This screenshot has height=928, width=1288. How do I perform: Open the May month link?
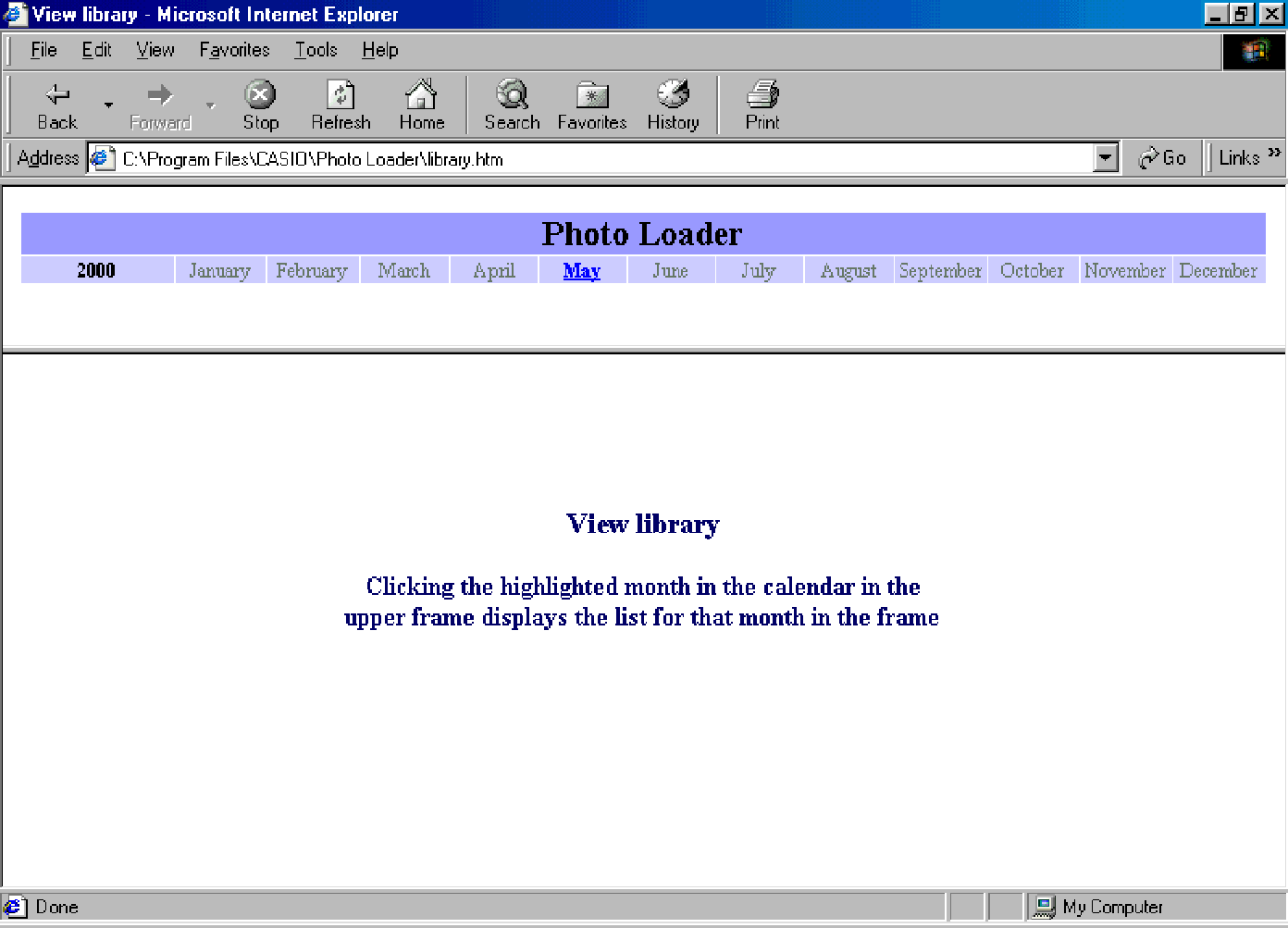(x=582, y=271)
